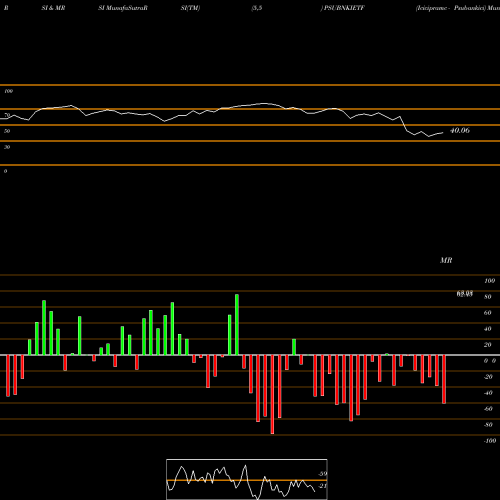Click the RSI panel's 100 level label
Viewport: 500px width, 500px height.
tap(8, 91)
